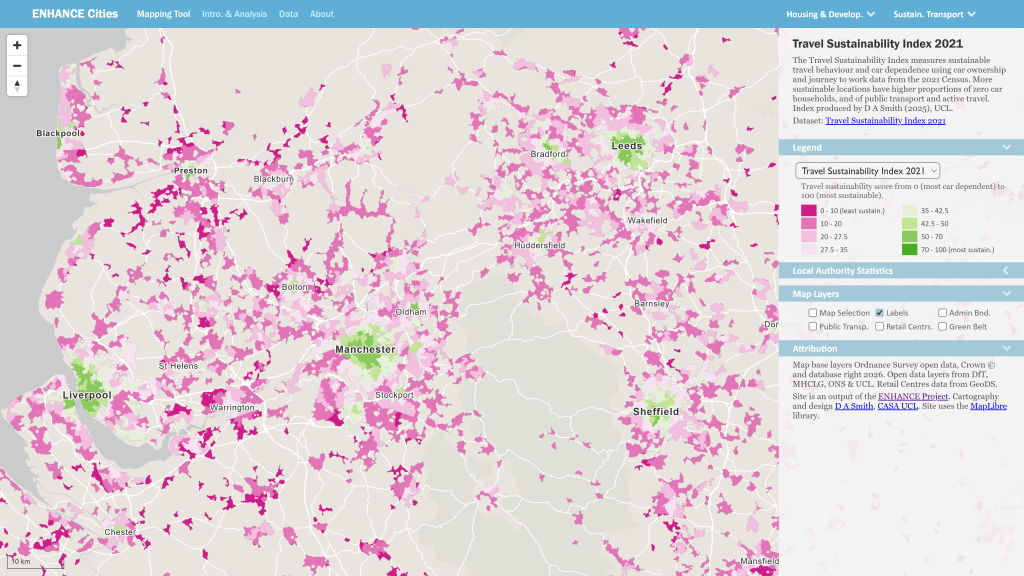Click the Bradford label on the map

[548, 154]
